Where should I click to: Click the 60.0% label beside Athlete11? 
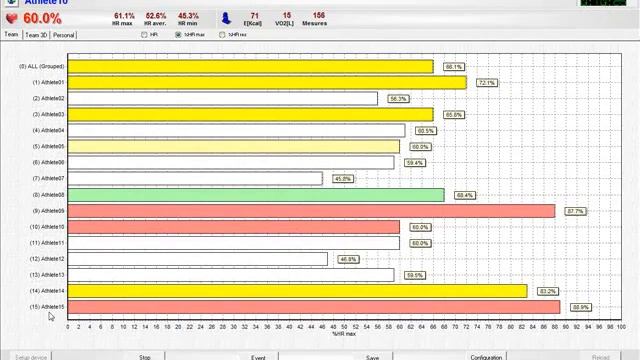[420, 243]
